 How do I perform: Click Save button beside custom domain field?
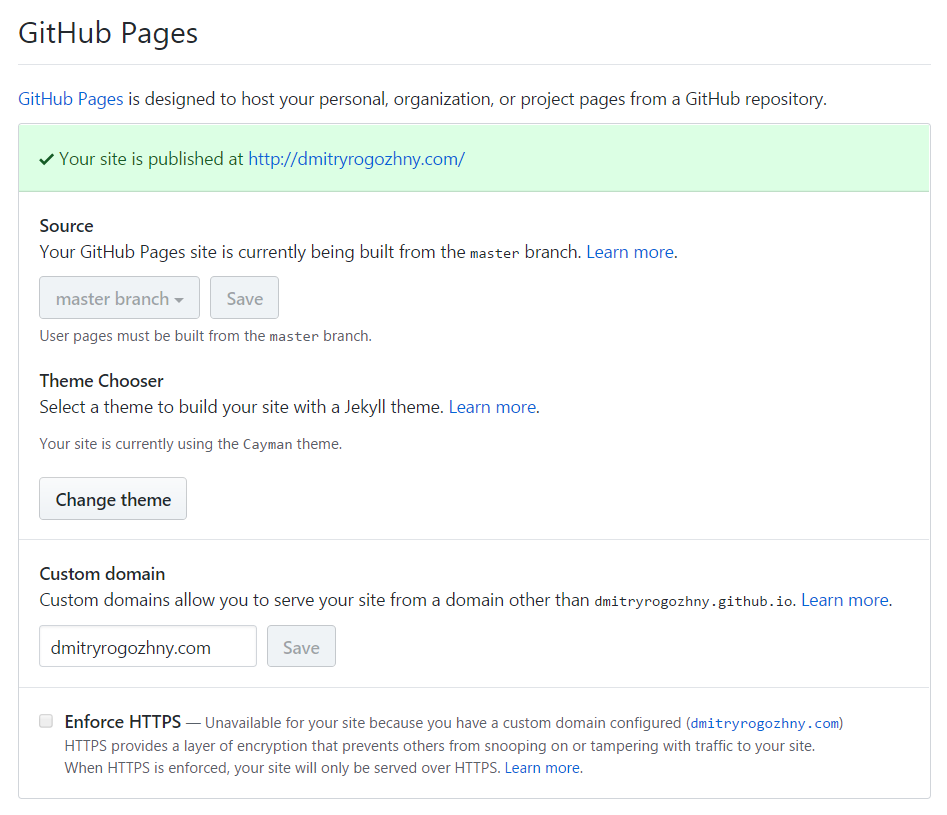(301, 646)
